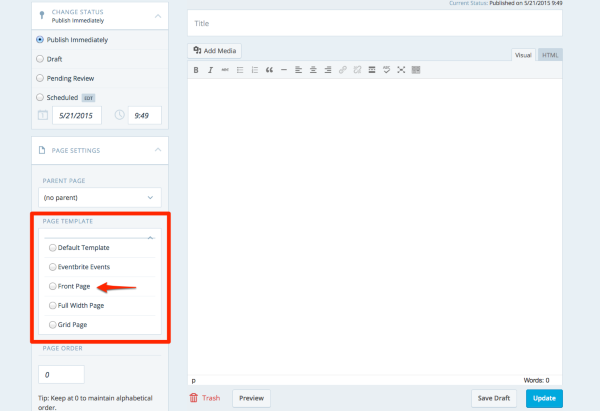This screenshot has height=411, width=600.
Task: Click the 'PAGE TEMPLATE' label
Action: pyautogui.click(x=68, y=221)
